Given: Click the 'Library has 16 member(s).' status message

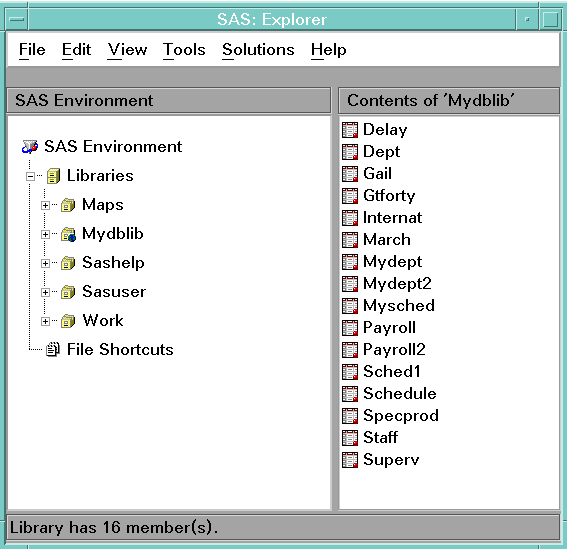Looking at the screenshot, I should pos(114,528).
